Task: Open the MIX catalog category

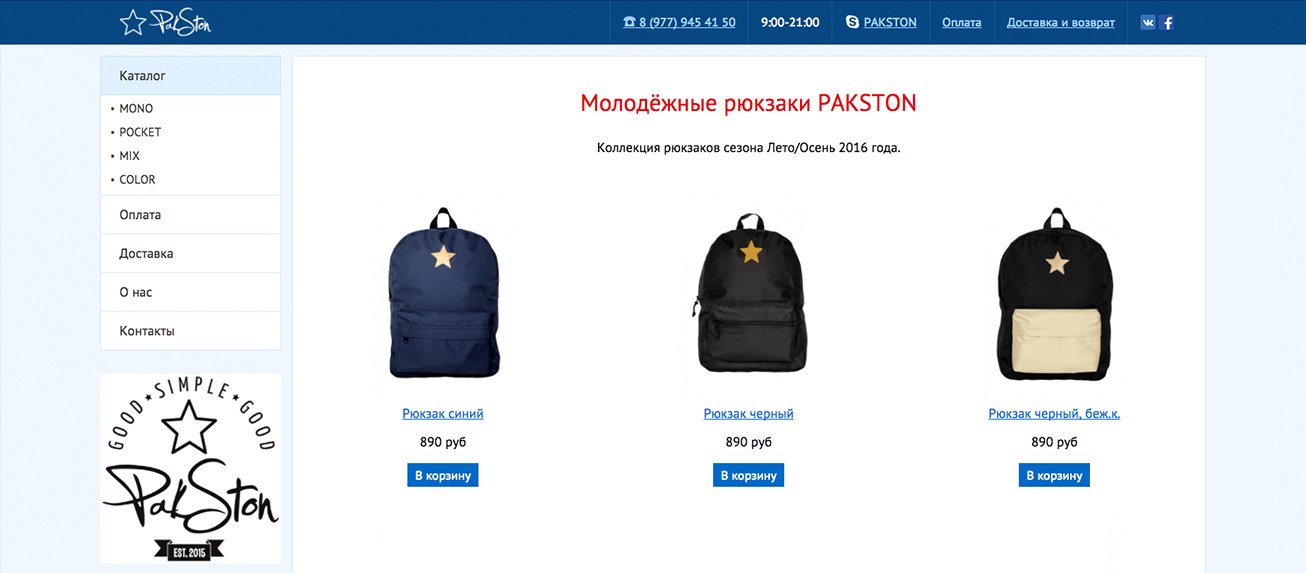Action: point(130,156)
